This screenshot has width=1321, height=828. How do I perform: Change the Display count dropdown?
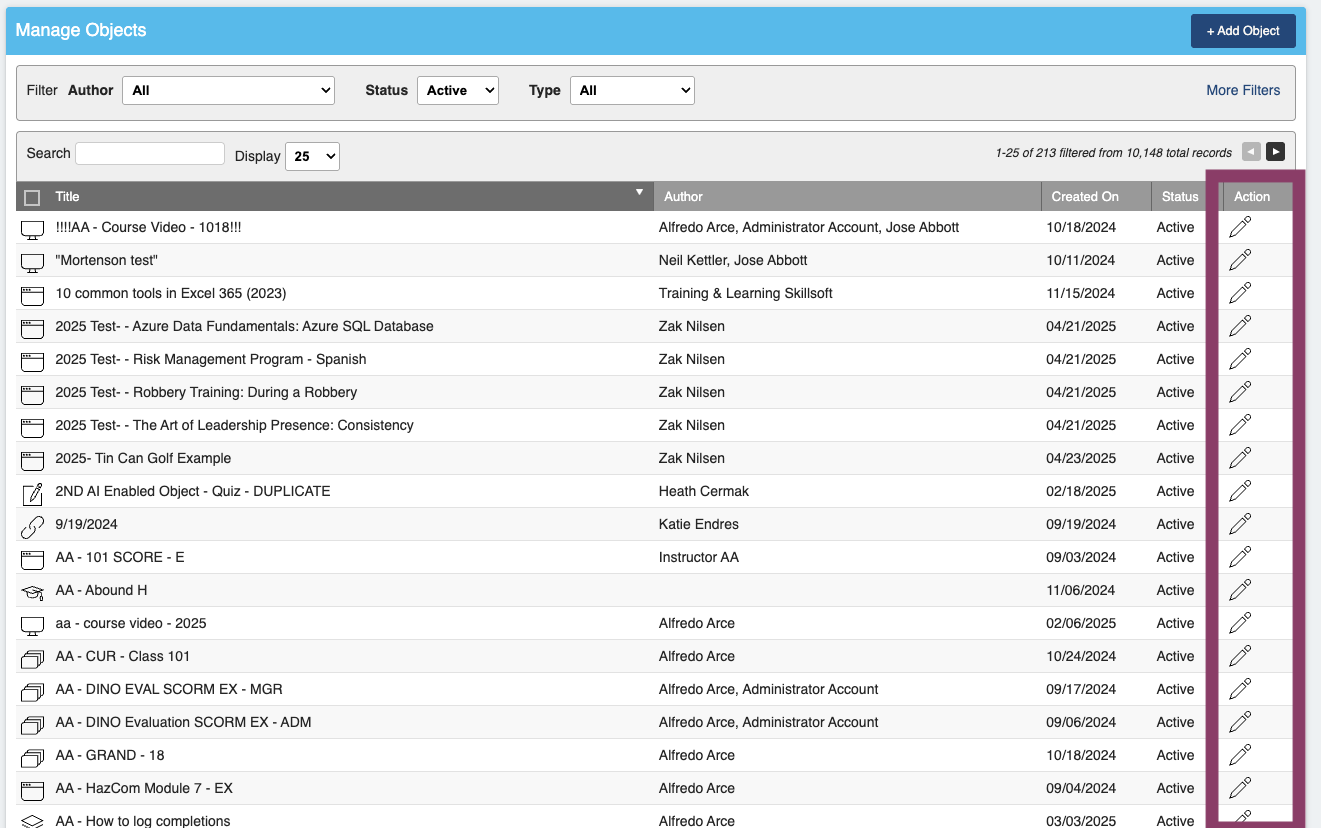pos(312,156)
